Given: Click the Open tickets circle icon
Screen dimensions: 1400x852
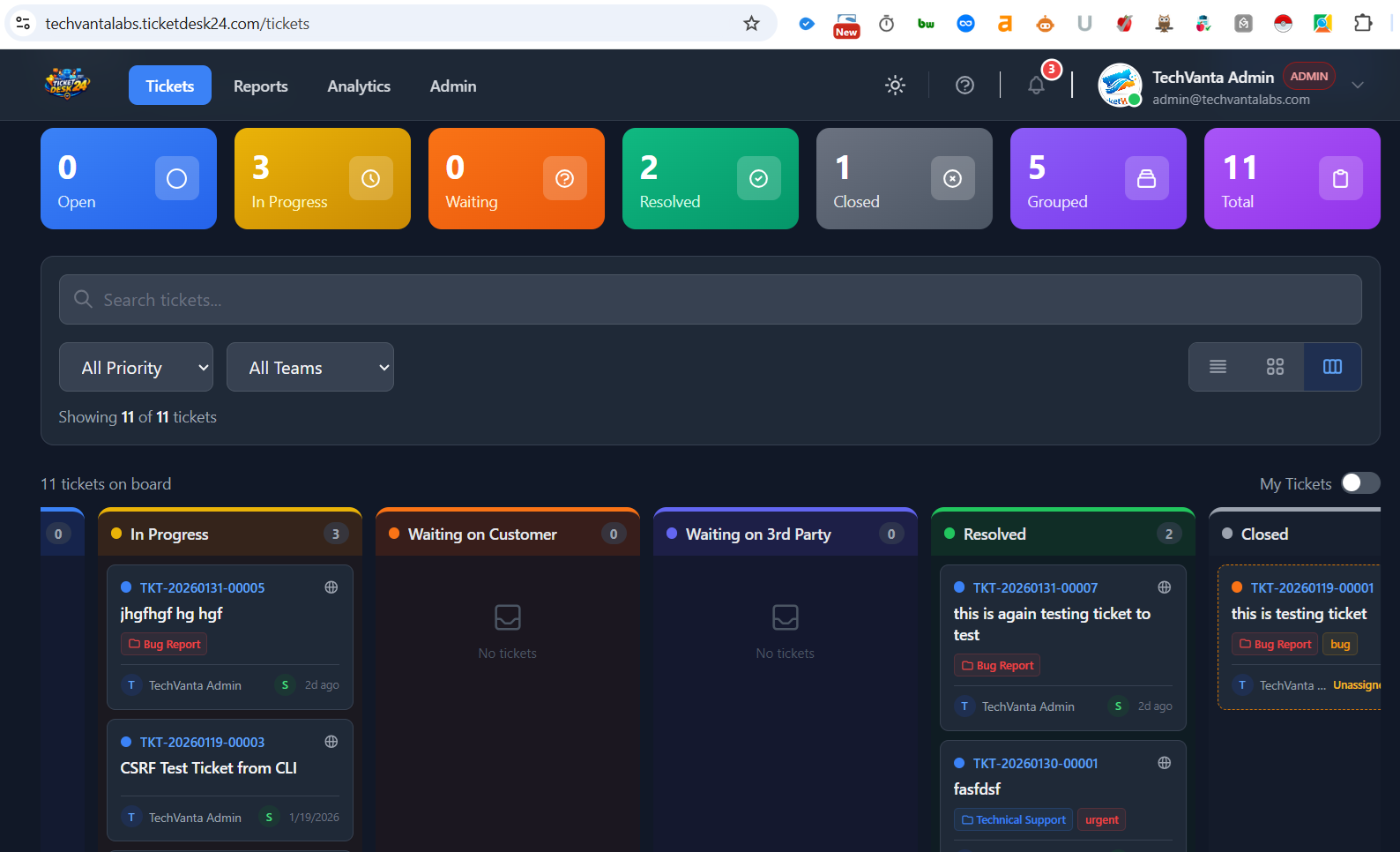Looking at the screenshot, I should [177, 178].
